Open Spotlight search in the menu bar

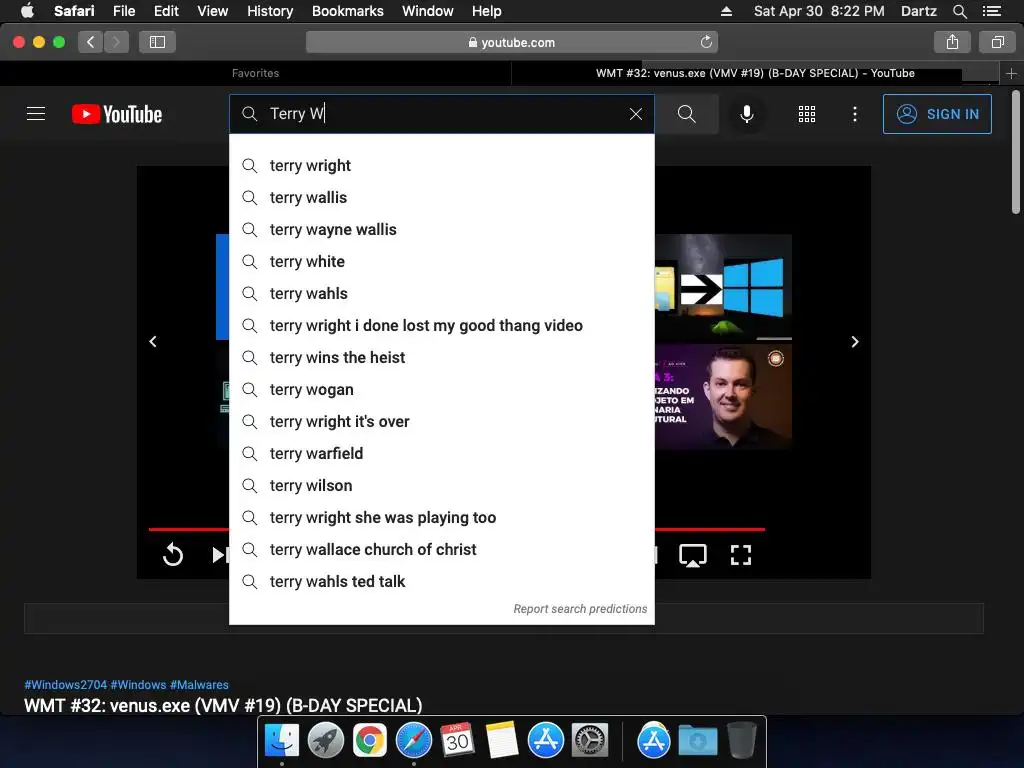pyautogui.click(x=959, y=11)
